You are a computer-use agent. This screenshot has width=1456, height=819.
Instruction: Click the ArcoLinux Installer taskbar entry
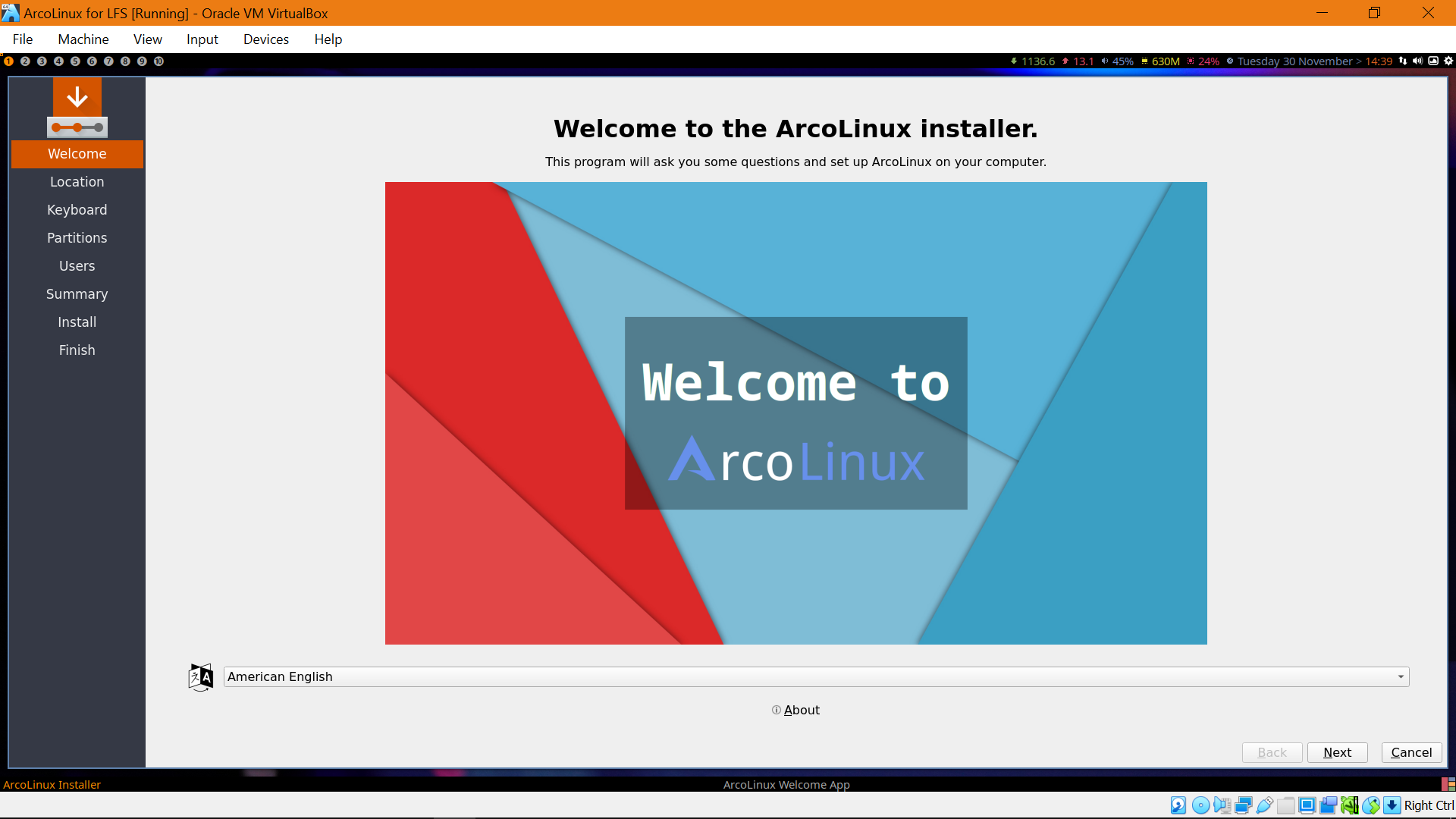tap(52, 785)
